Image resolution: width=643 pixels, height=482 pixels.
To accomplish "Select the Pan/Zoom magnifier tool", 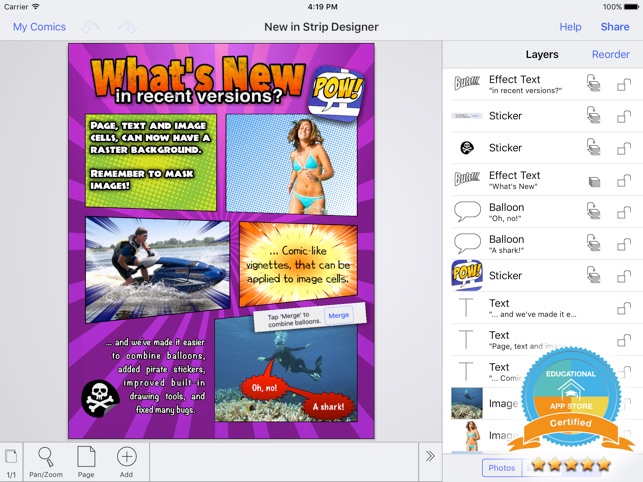I will pyautogui.click(x=46, y=462).
